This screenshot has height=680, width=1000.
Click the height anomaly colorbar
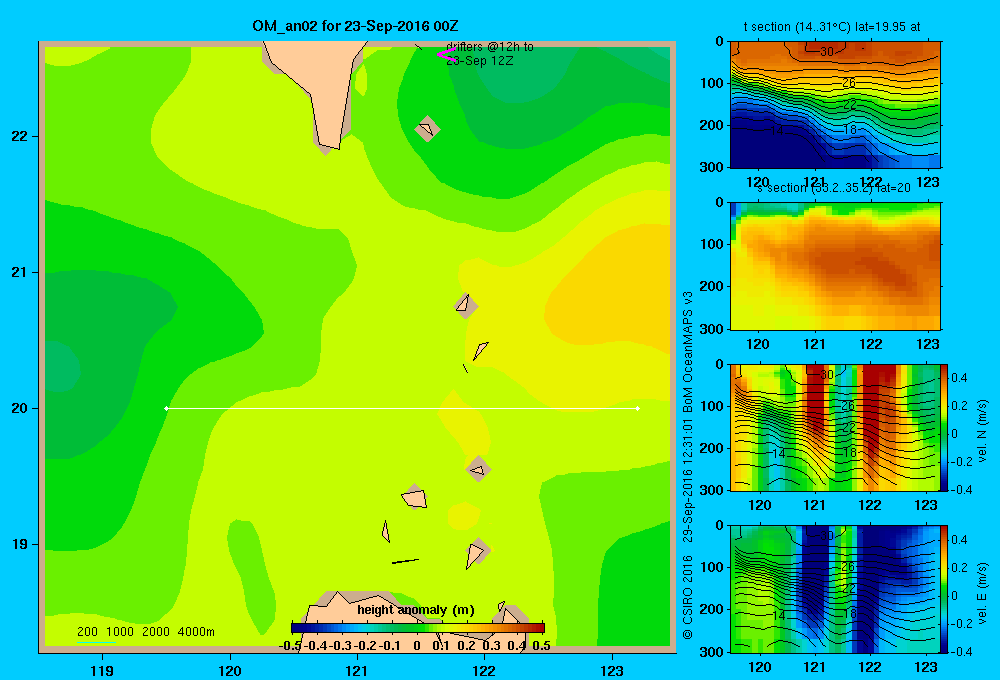[x=418, y=628]
